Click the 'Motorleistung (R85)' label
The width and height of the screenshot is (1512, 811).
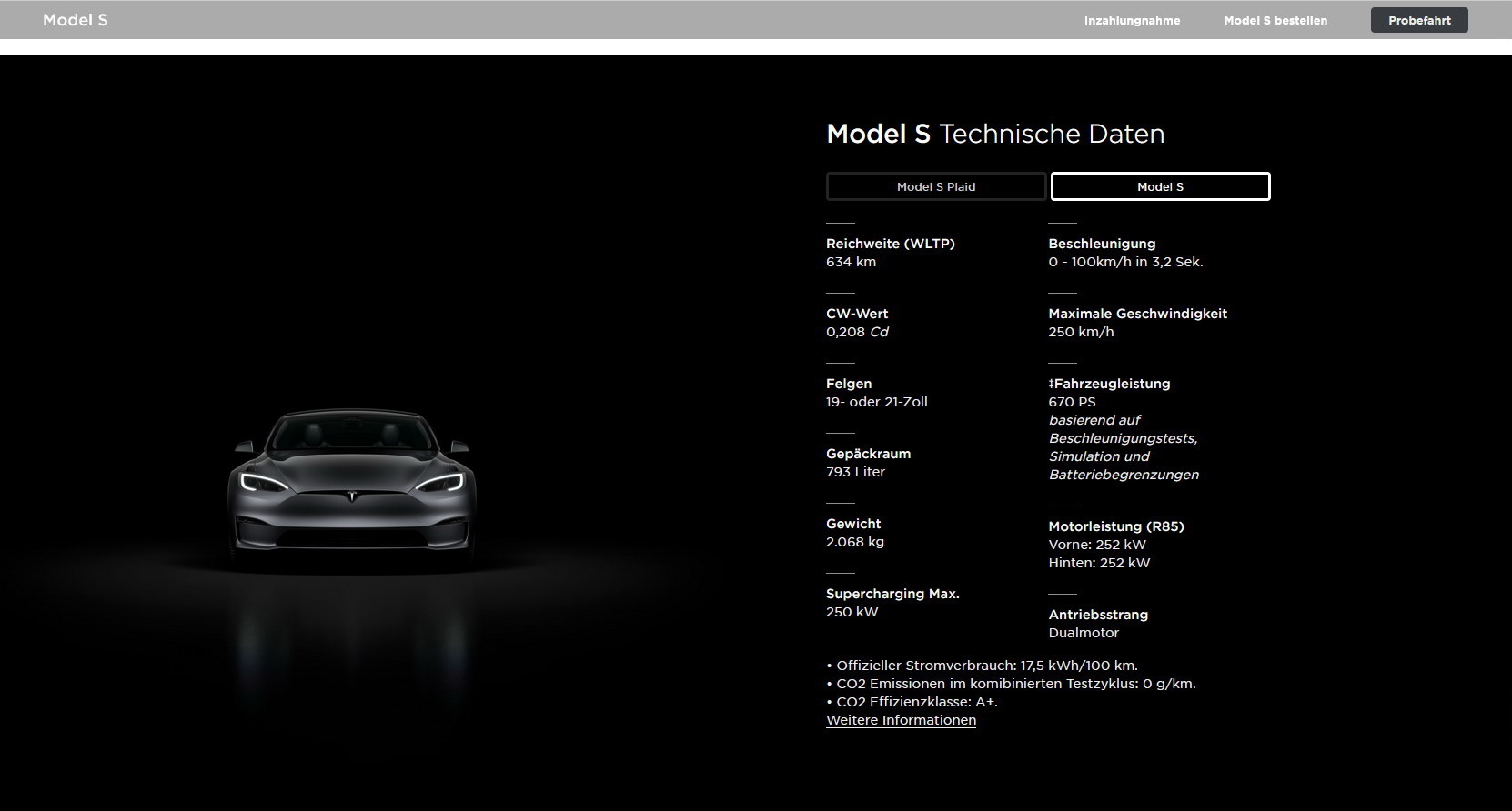1116,526
